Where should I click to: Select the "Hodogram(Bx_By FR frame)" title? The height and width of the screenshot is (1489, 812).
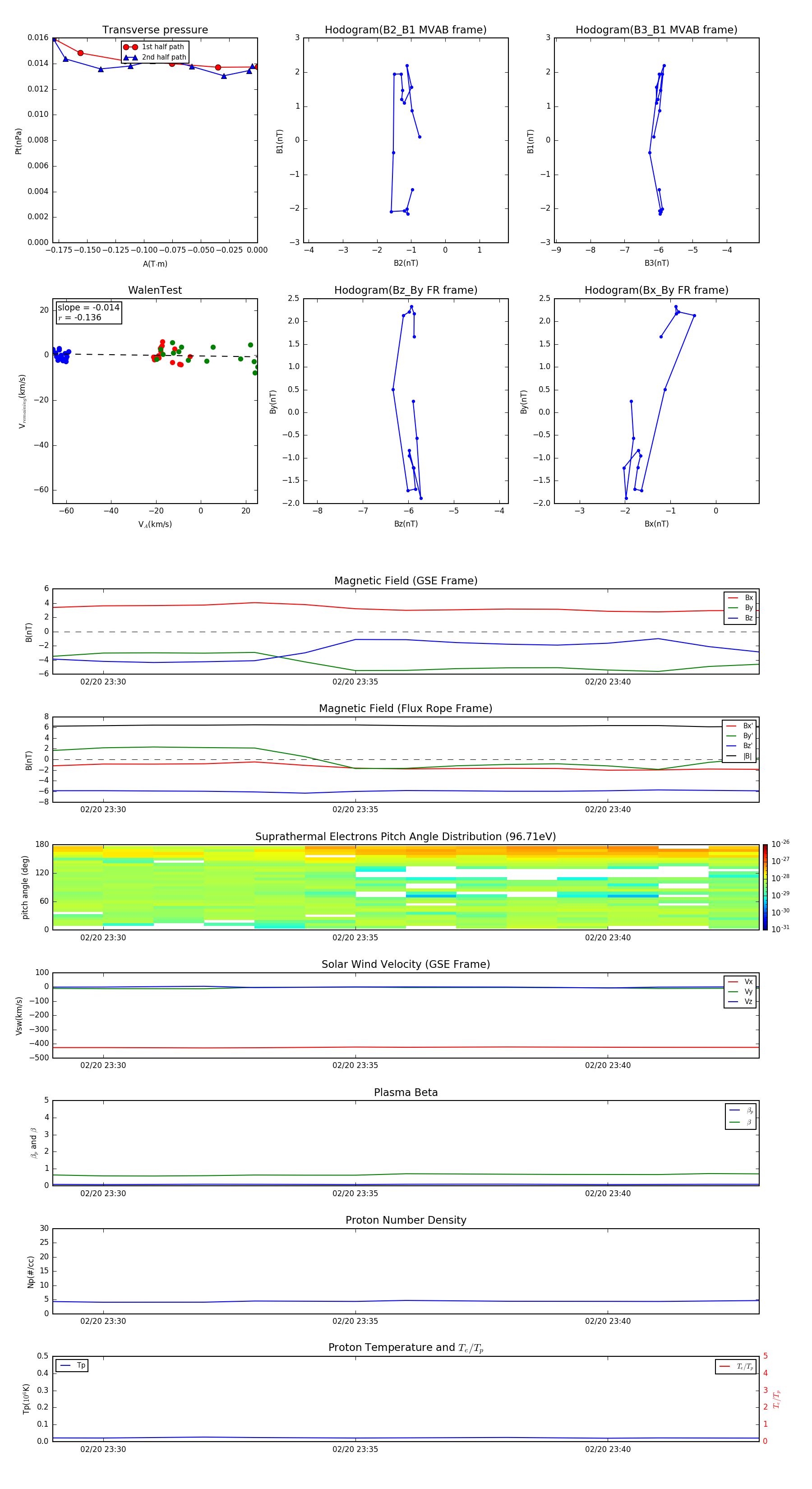click(656, 290)
